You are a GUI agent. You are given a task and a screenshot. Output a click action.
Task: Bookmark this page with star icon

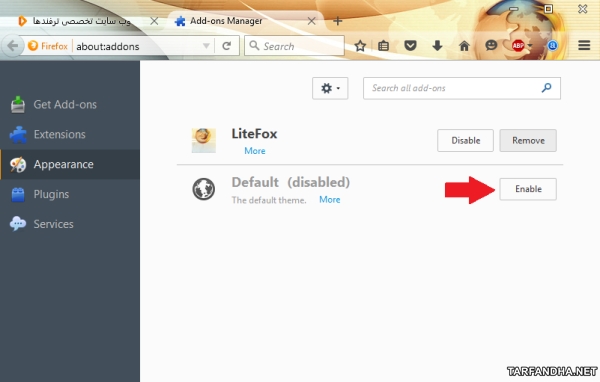tap(360, 46)
